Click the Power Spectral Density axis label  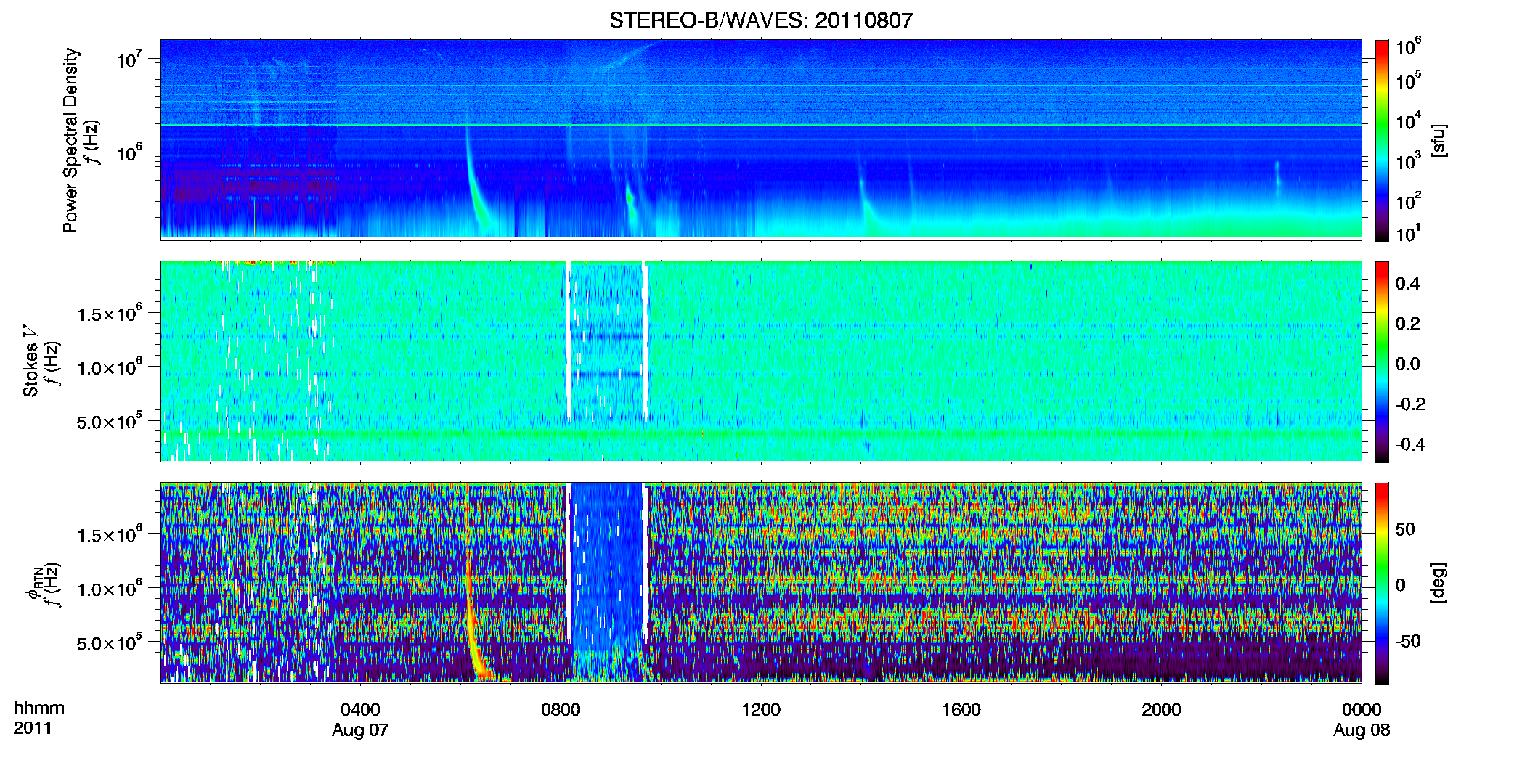coord(70,140)
